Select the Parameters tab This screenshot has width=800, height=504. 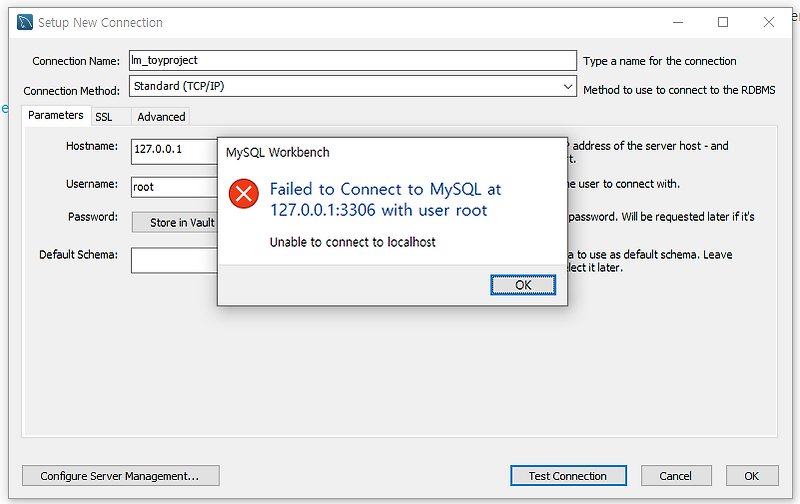(x=56, y=115)
